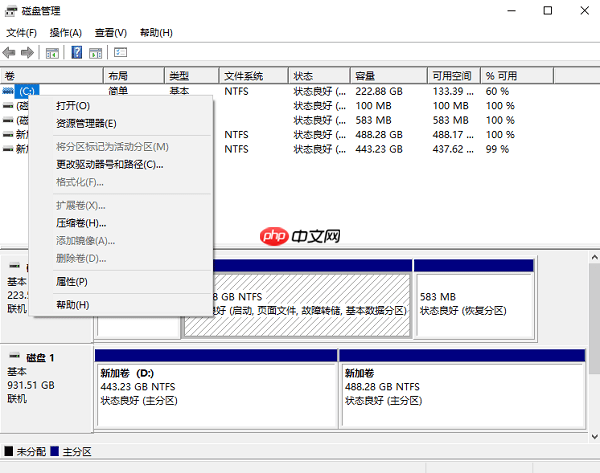Click the 583 MB capacity cell in list

tap(373, 120)
